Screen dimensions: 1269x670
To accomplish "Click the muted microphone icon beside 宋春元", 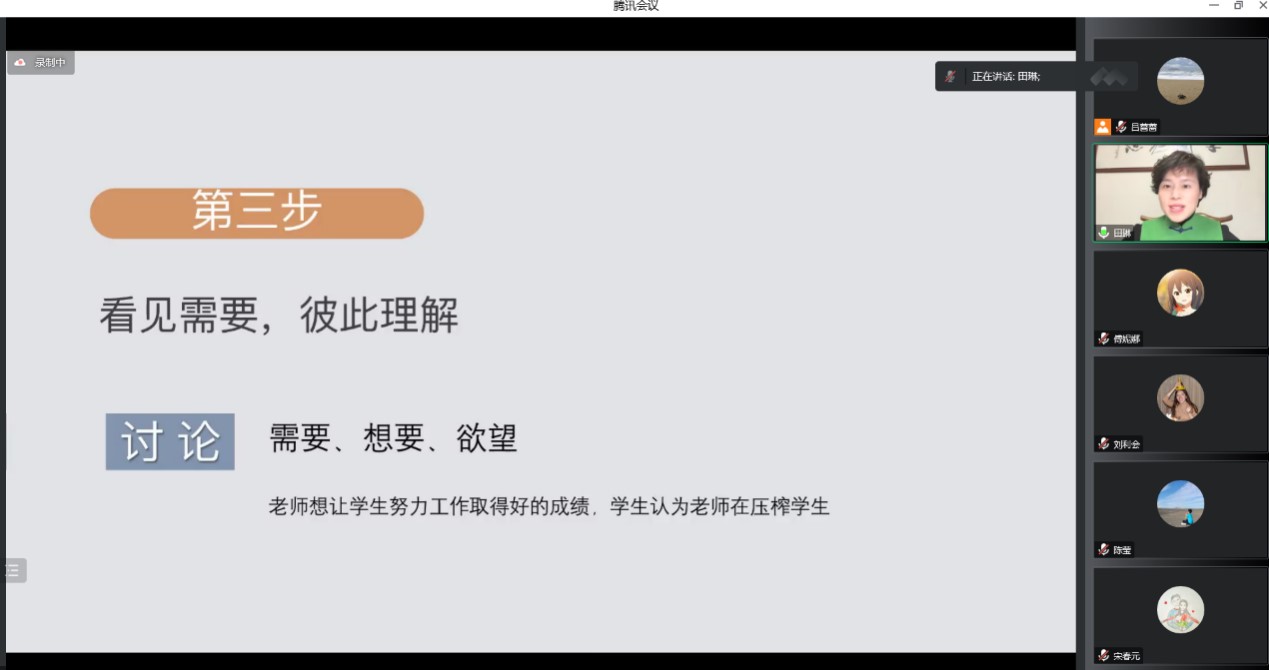I will 1104,656.
